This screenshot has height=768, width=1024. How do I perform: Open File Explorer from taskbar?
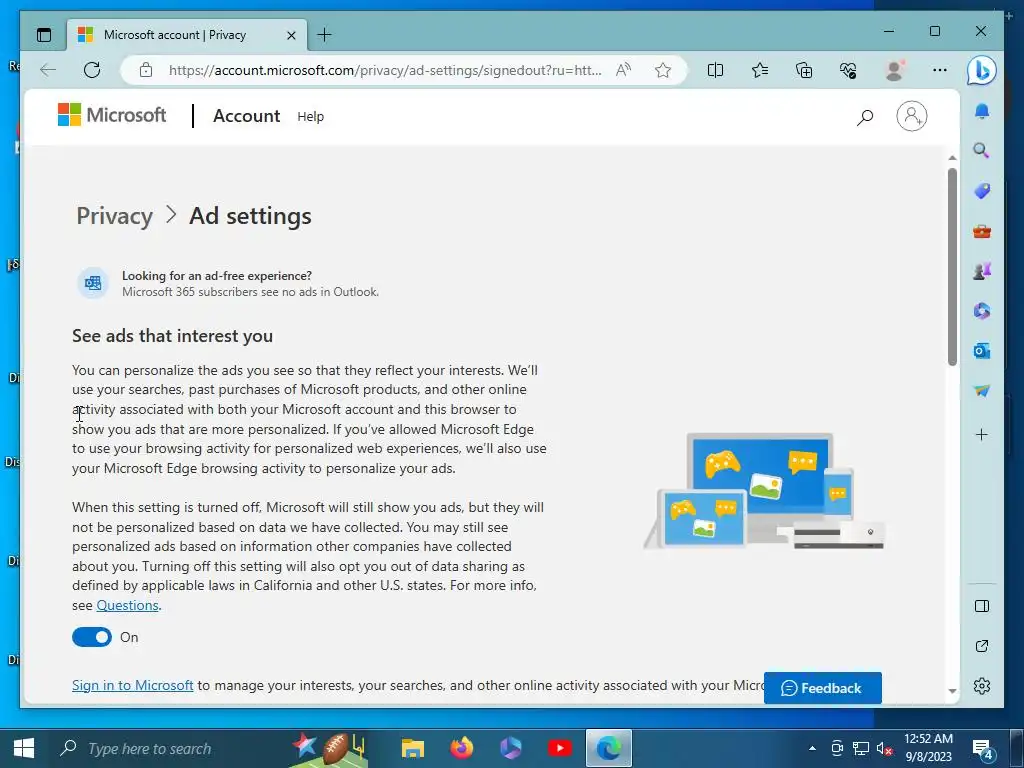[x=413, y=748]
